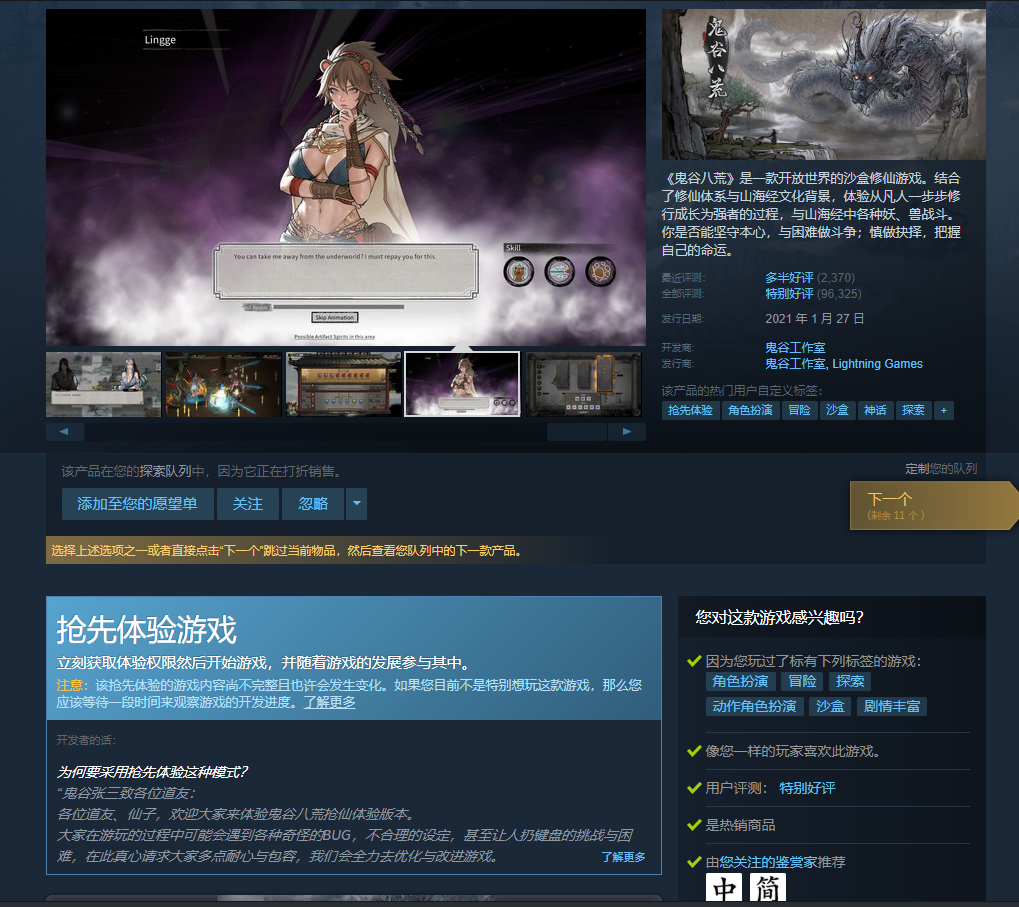Screen dimensions: 1019x907
Task: Open the curator avatar showing 简
Action: pyautogui.click(x=767, y=888)
